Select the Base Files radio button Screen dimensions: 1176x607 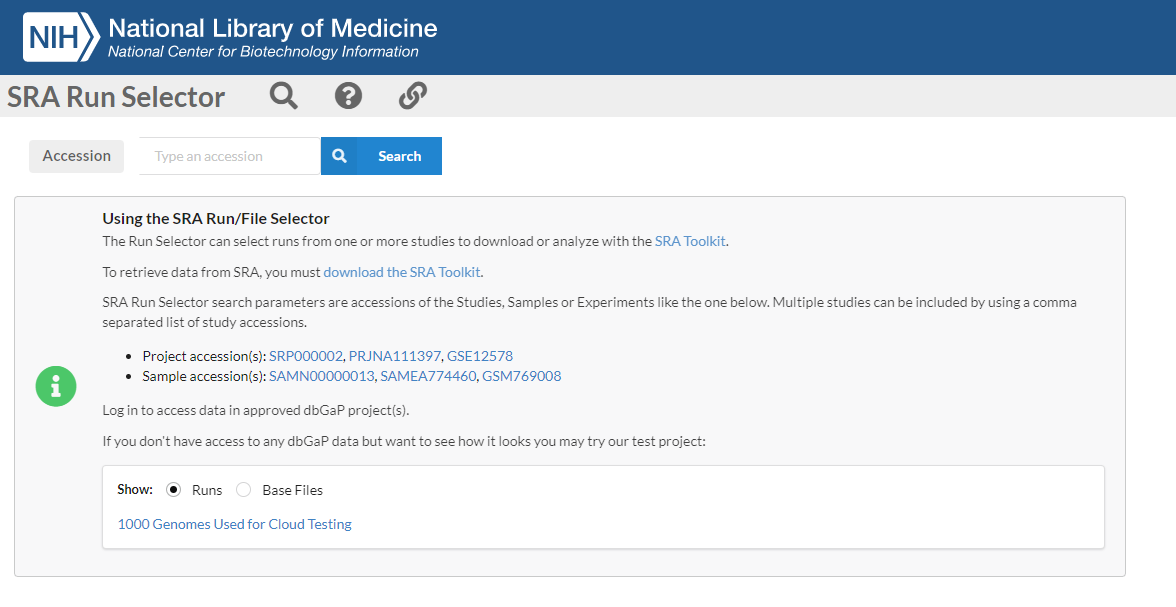[244, 490]
